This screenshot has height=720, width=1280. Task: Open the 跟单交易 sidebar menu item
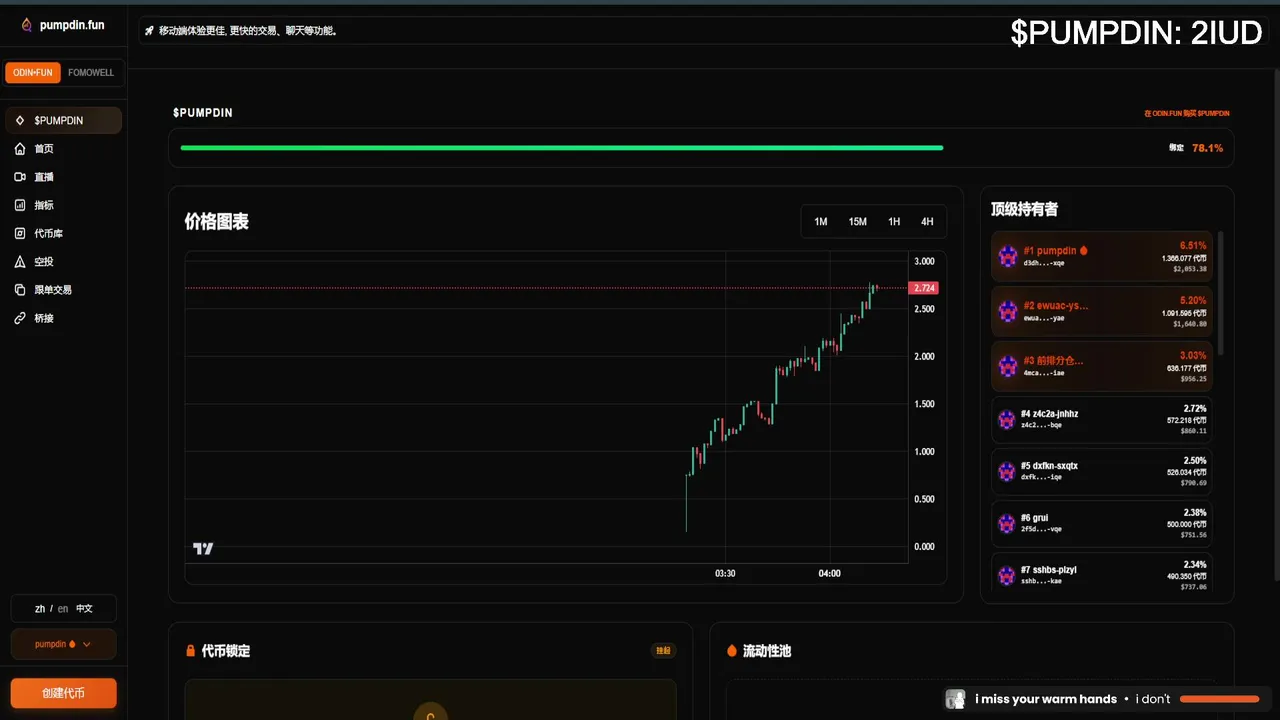(x=64, y=290)
